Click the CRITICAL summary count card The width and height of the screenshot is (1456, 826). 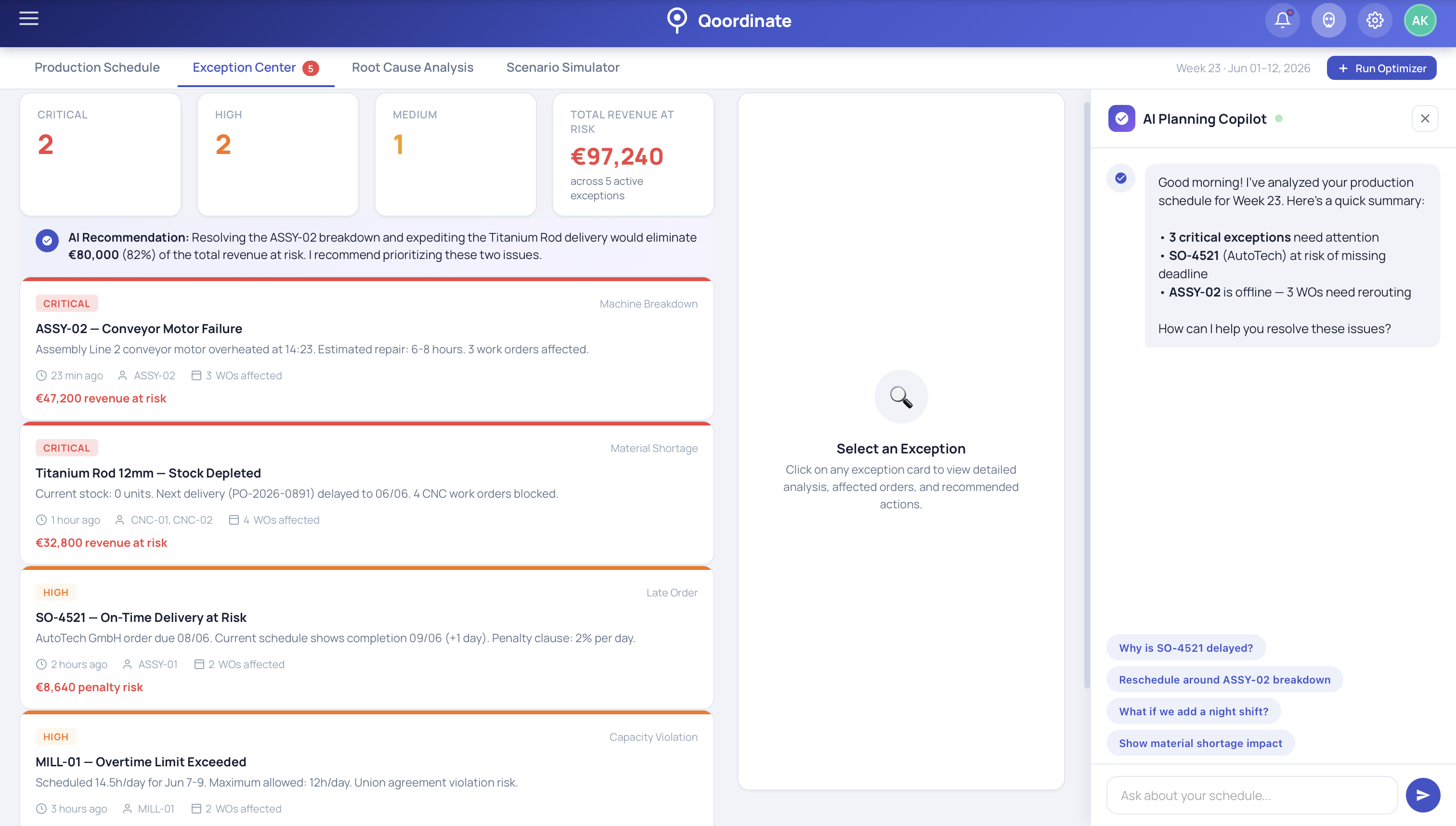101,155
